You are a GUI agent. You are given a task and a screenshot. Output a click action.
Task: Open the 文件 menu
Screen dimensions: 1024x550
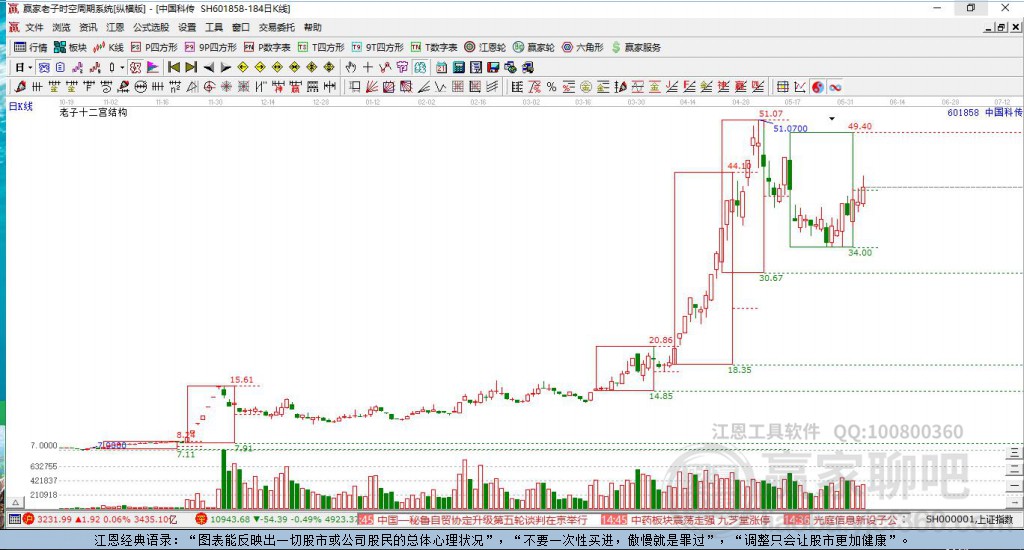click(34, 27)
